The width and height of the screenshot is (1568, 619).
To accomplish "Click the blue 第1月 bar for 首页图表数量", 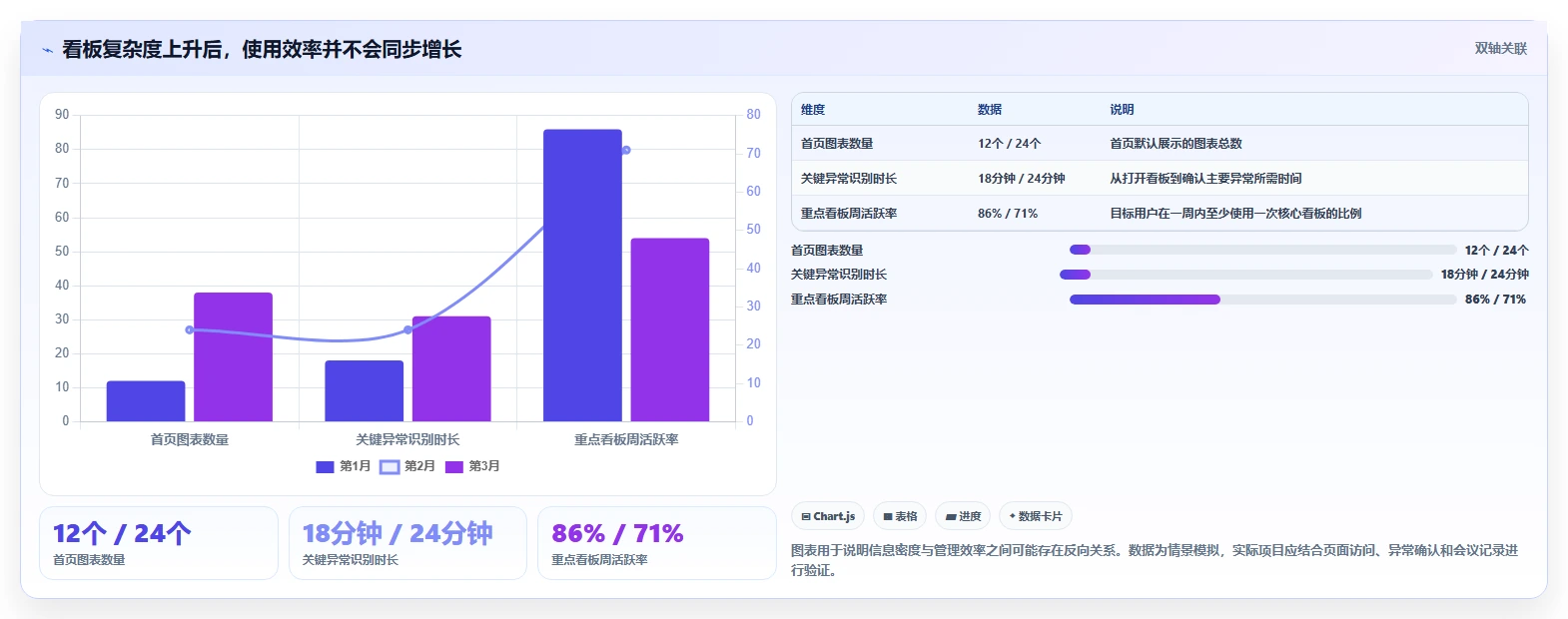I will point(146,401).
